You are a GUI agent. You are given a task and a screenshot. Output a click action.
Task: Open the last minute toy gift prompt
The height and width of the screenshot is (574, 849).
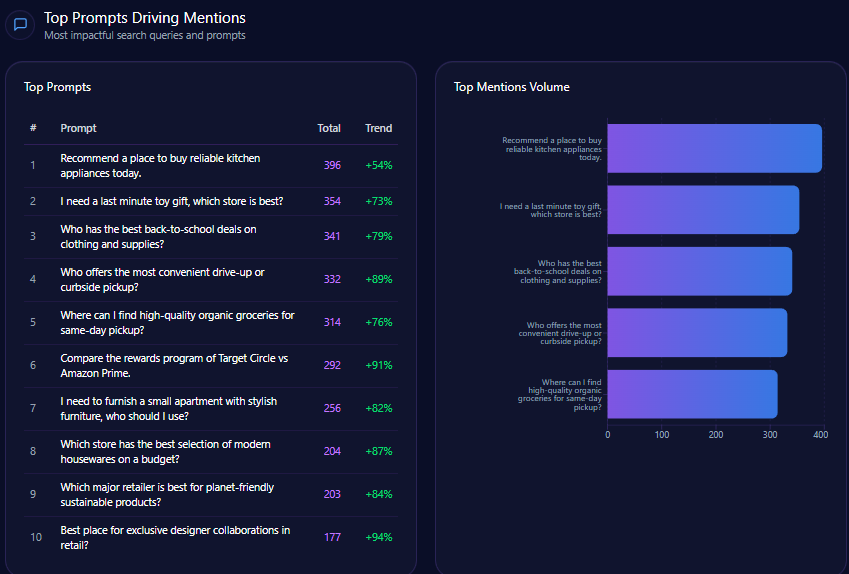click(x=171, y=201)
